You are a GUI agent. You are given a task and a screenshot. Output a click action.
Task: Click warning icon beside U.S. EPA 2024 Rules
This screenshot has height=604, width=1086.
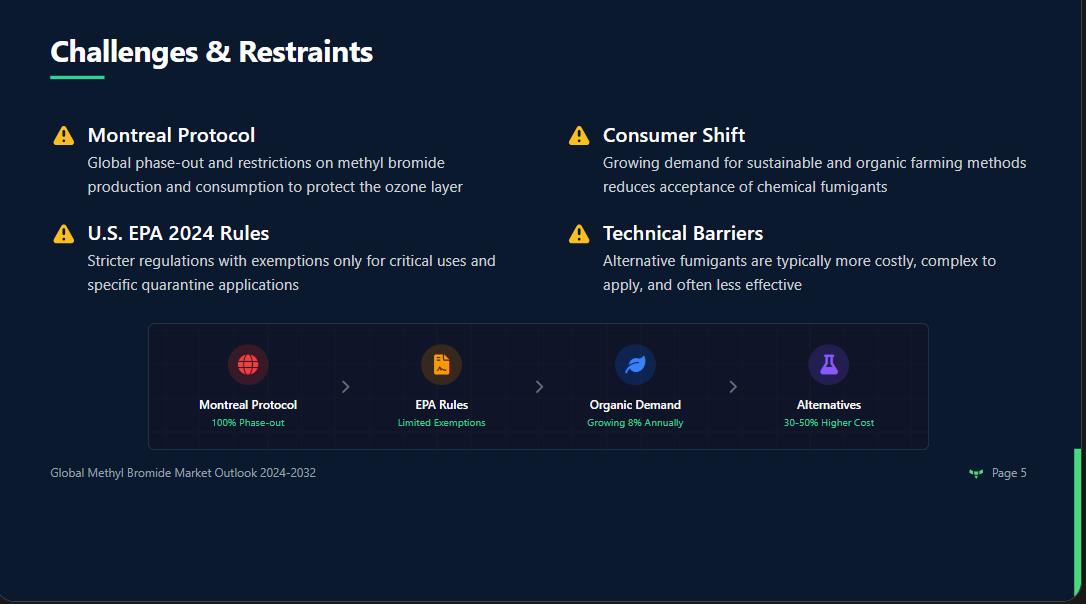tap(64, 234)
